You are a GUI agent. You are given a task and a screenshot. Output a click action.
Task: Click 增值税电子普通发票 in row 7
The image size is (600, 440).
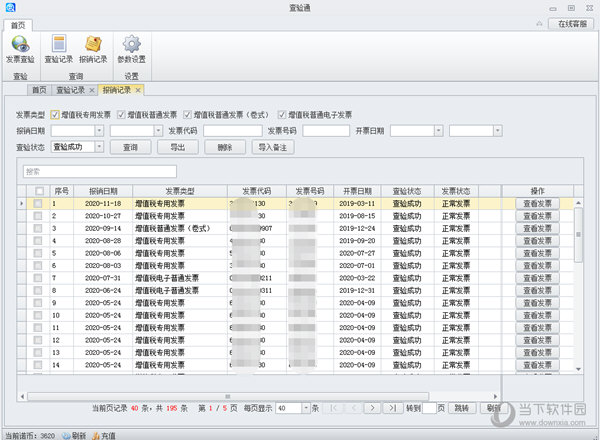pos(167,278)
